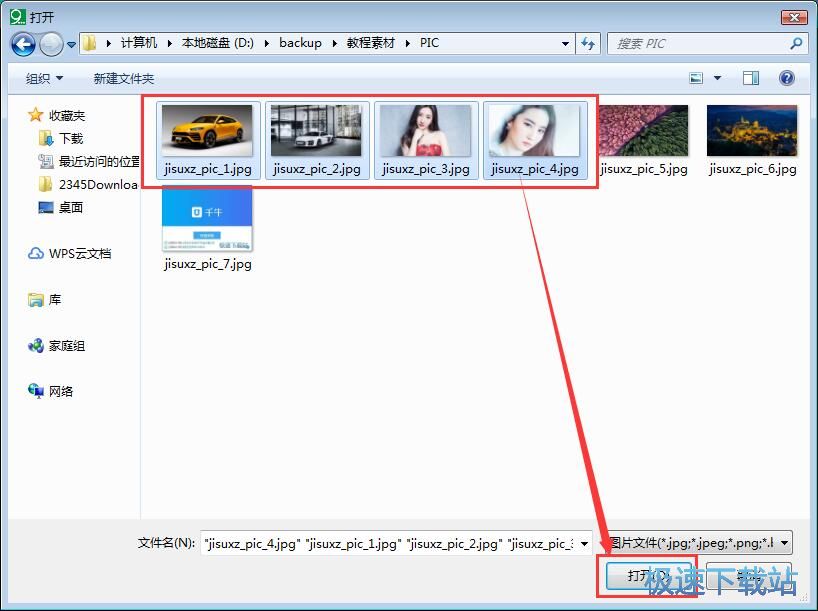Select backup in the address breadcrumb
This screenshot has width=818, height=611.
pos(300,43)
